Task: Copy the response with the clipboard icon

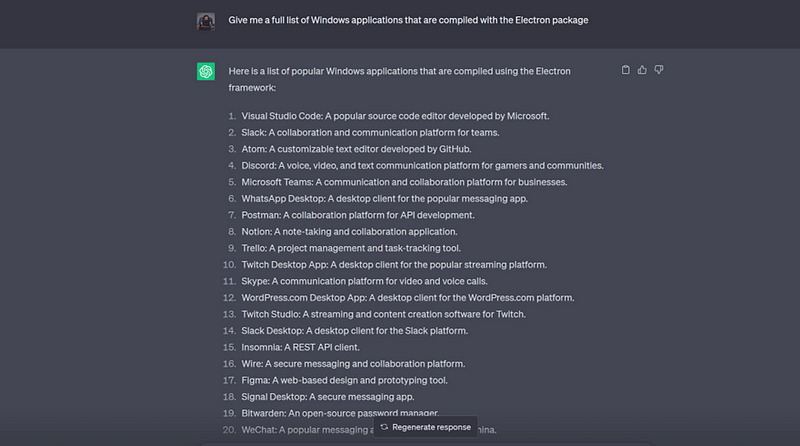Action: (626, 70)
